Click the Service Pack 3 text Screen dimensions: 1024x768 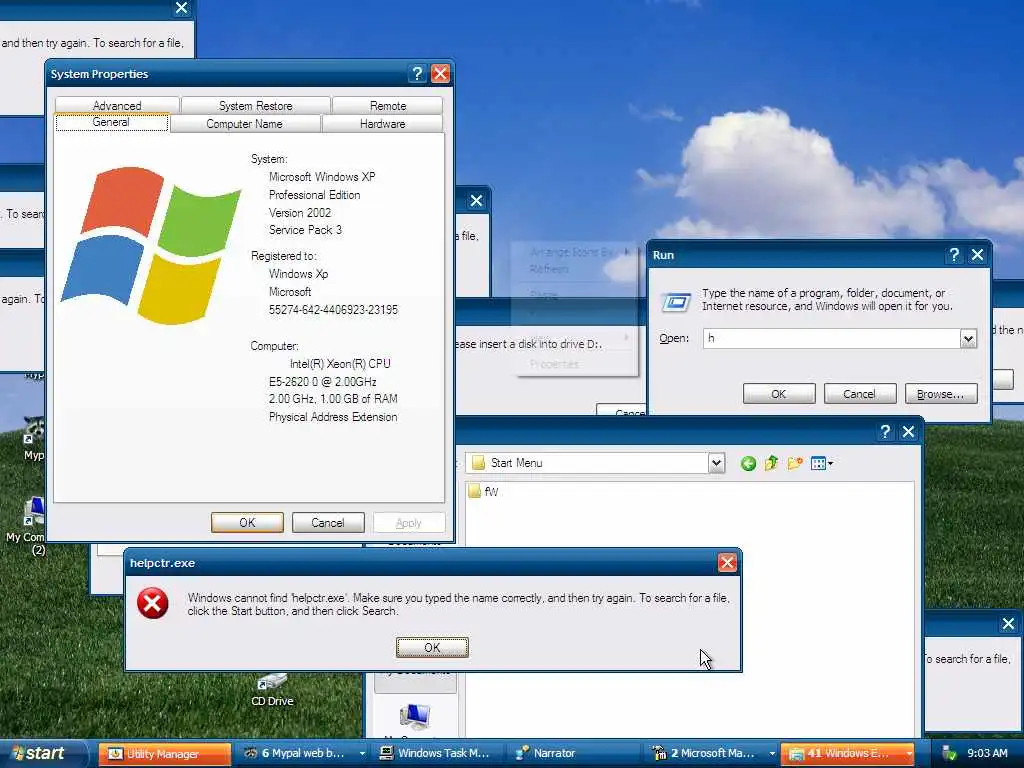[305, 230]
